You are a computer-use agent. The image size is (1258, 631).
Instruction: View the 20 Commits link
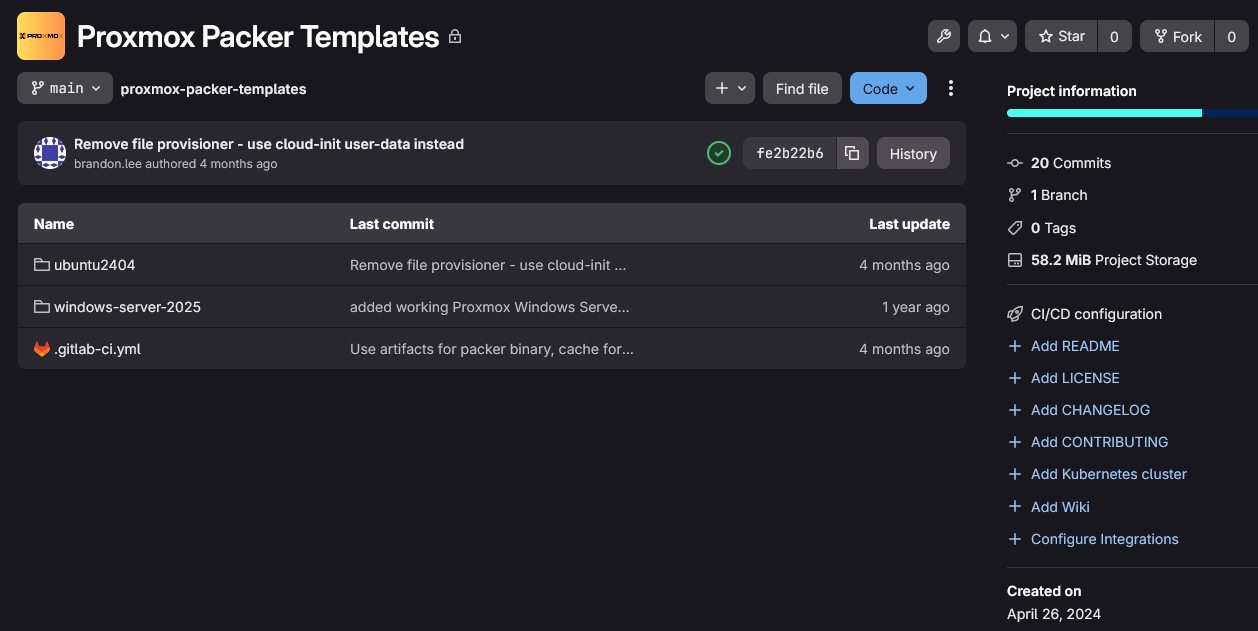coord(1071,163)
